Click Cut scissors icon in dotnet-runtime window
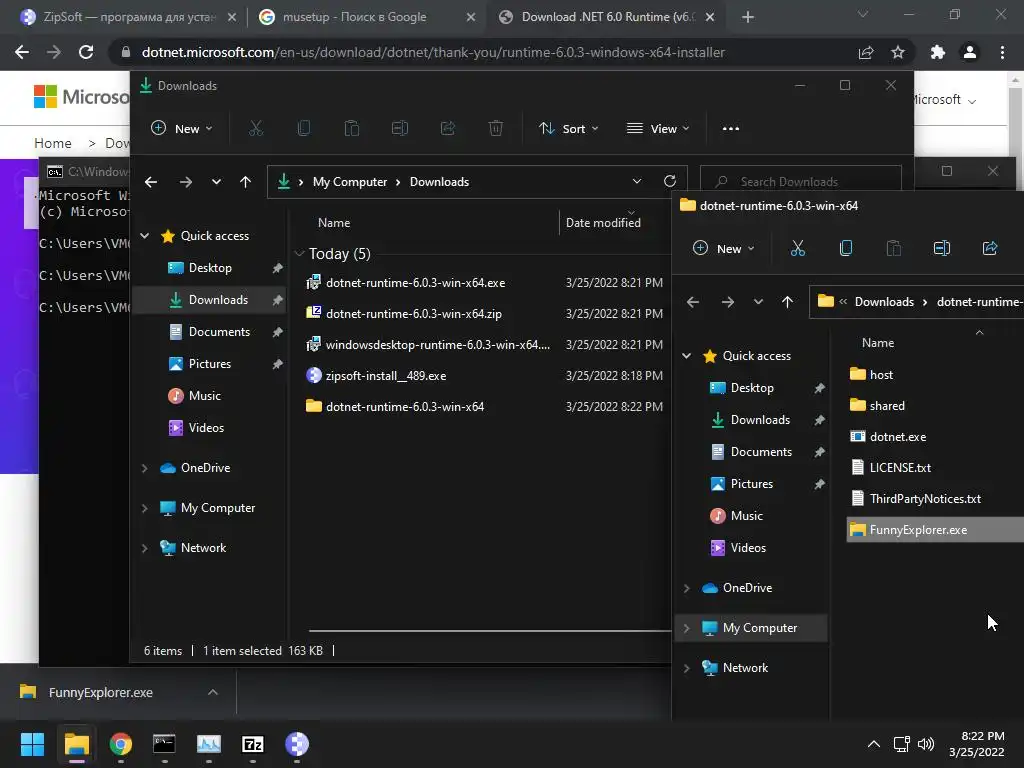Image resolution: width=1024 pixels, height=768 pixels. point(797,248)
